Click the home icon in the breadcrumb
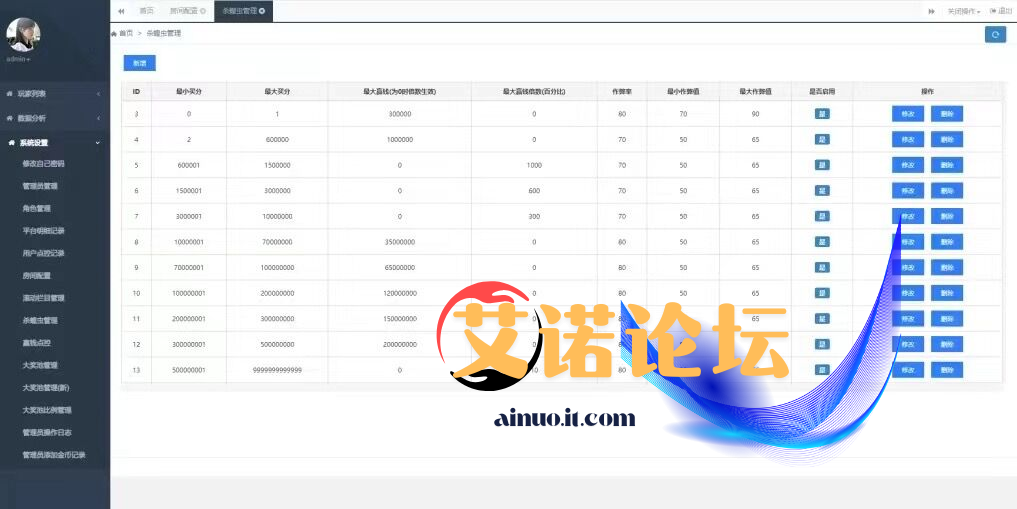Viewport: 1017px width, 509px height. (114, 33)
